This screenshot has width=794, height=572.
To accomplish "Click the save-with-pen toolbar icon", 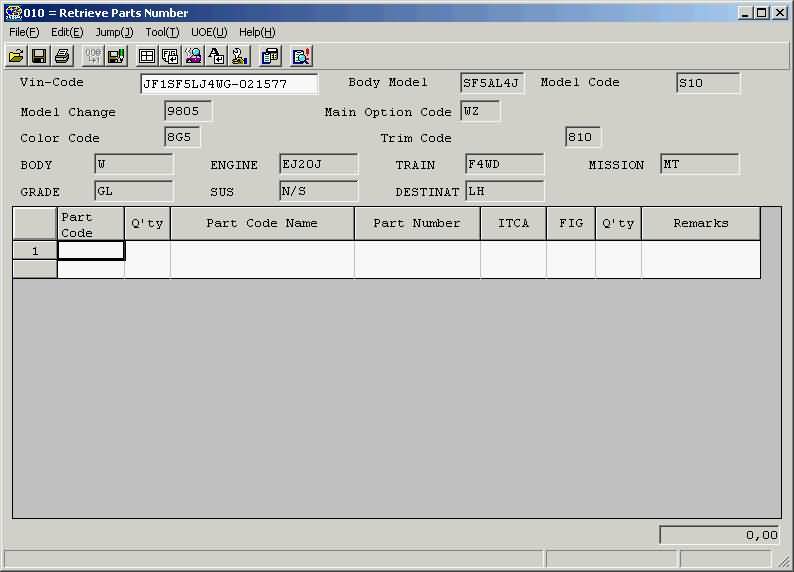I will 116,56.
